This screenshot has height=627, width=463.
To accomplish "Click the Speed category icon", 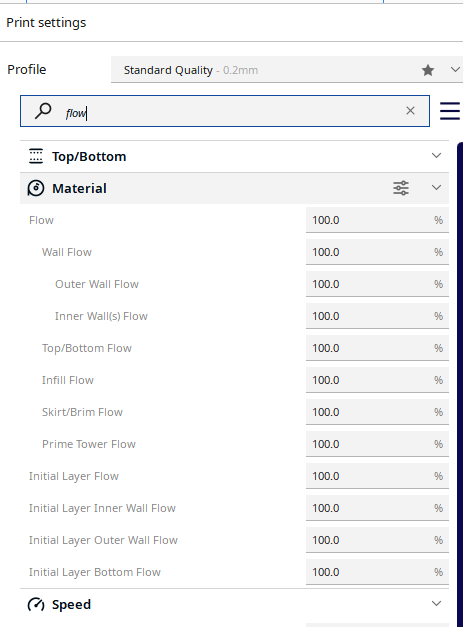I will click(x=36, y=604).
